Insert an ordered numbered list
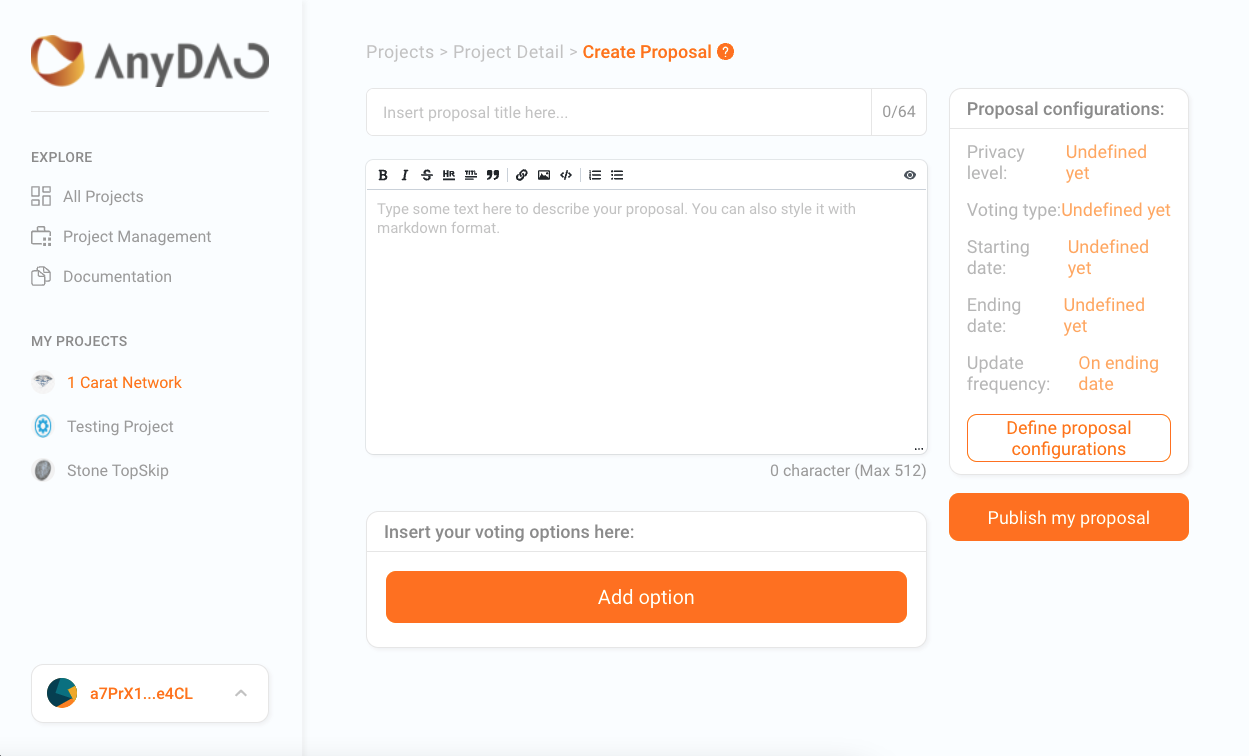The image size is (1249, 756). 595,175
